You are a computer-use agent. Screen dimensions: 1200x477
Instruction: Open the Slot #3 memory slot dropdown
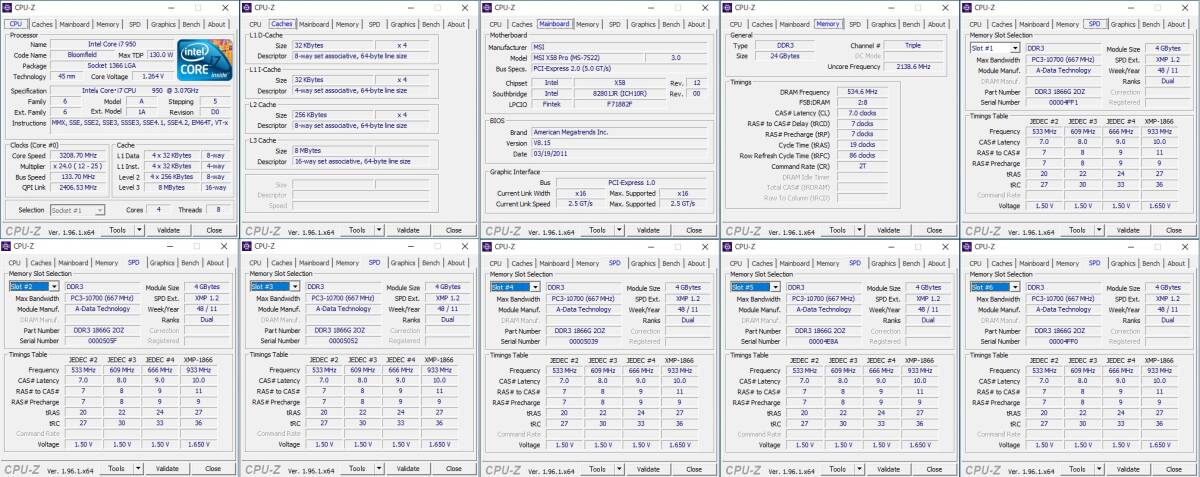295,286
